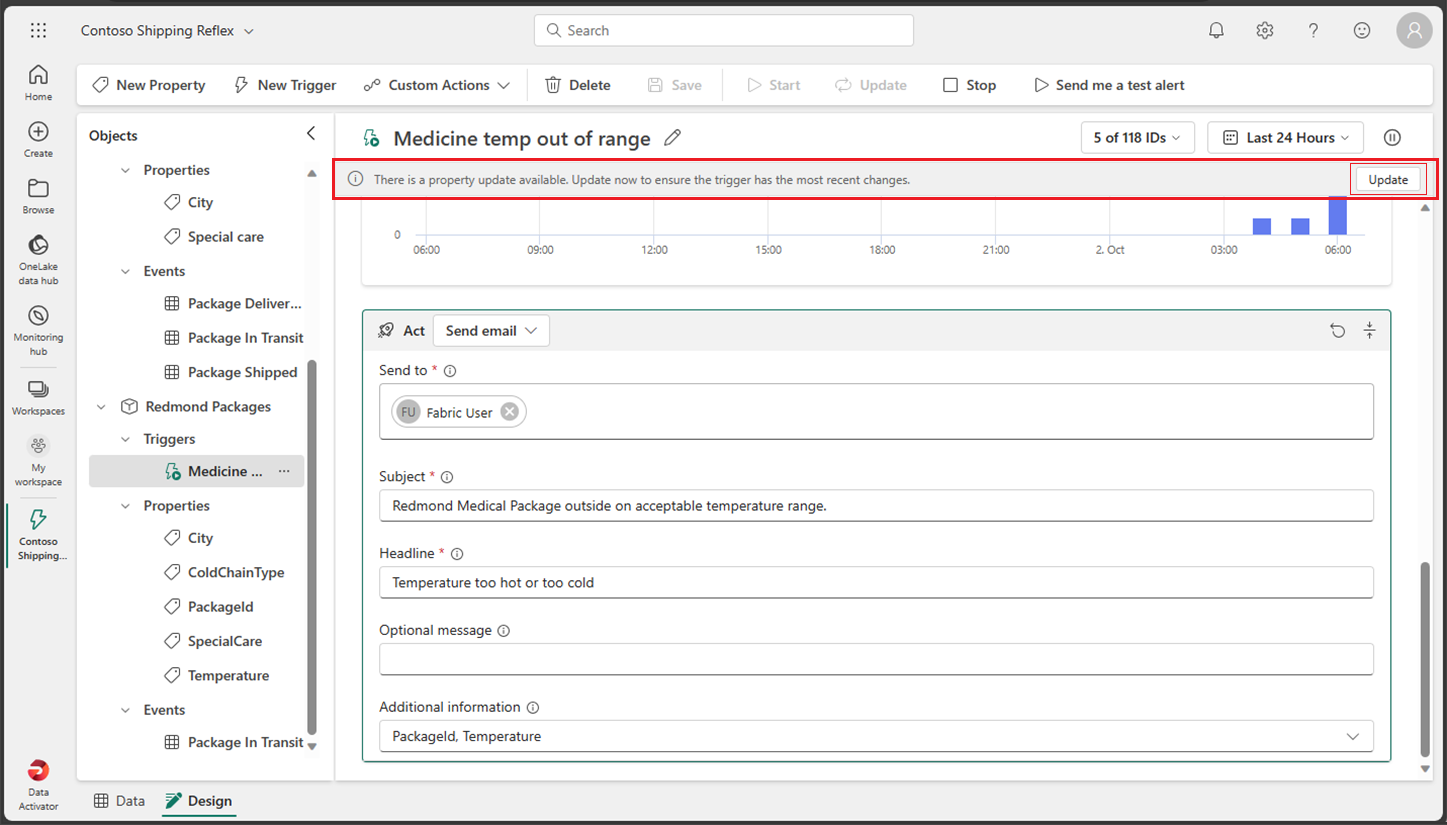1447x825 pixels.
Task: Click Send me a test alert
Action: point(1109,85)
